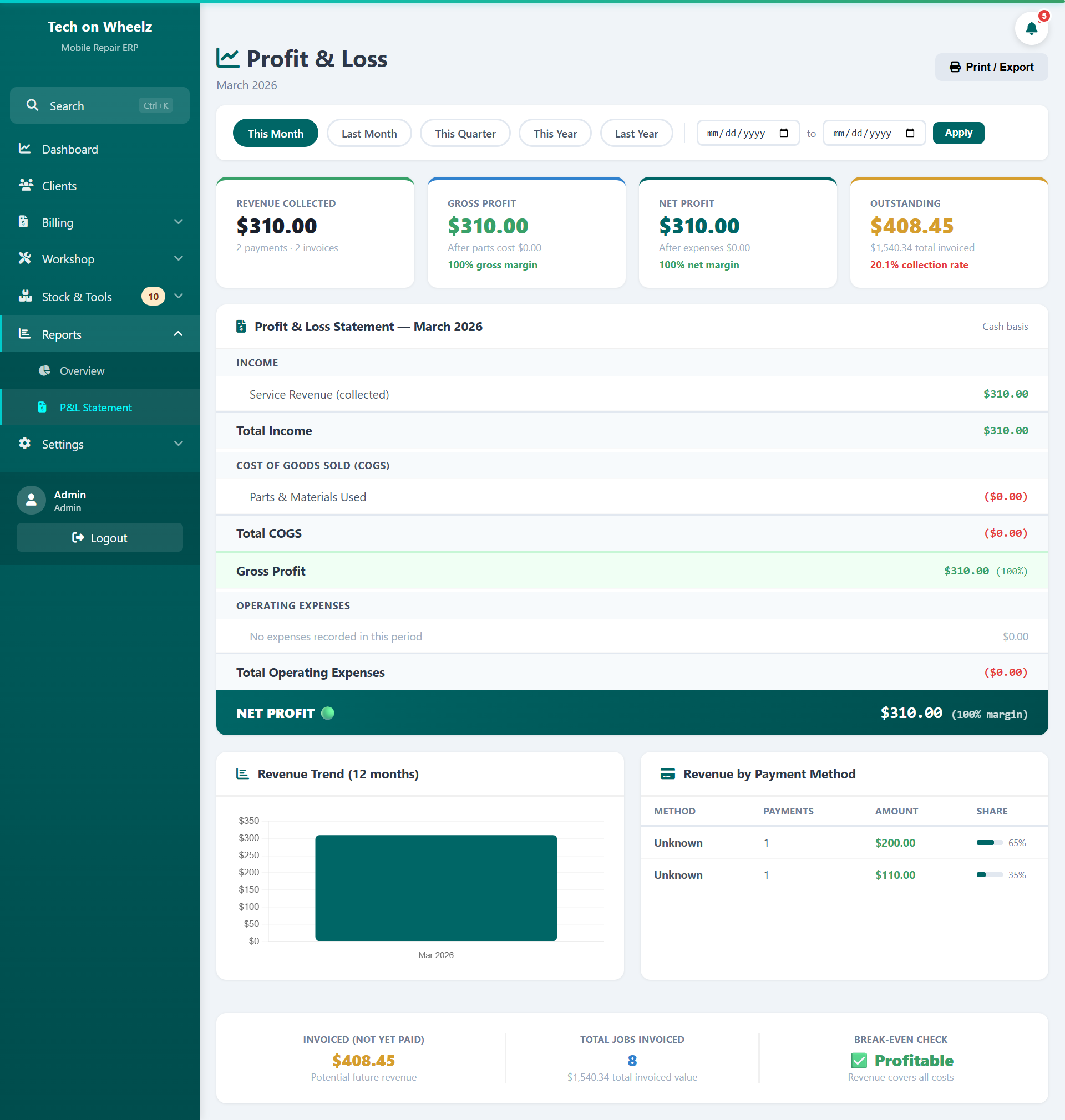Click the Workshop tools icon

pos(24,258)
